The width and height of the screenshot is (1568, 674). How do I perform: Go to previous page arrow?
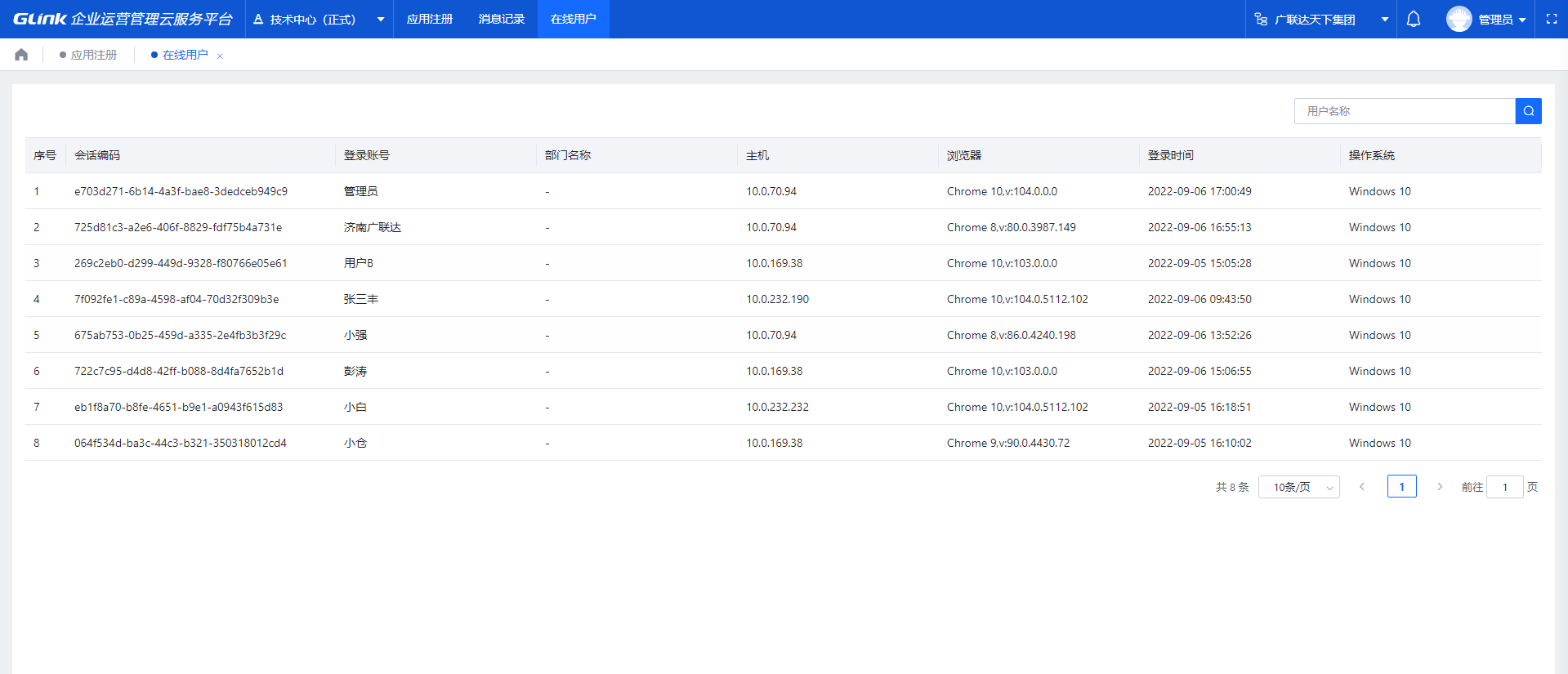(x=1361, y=487)
